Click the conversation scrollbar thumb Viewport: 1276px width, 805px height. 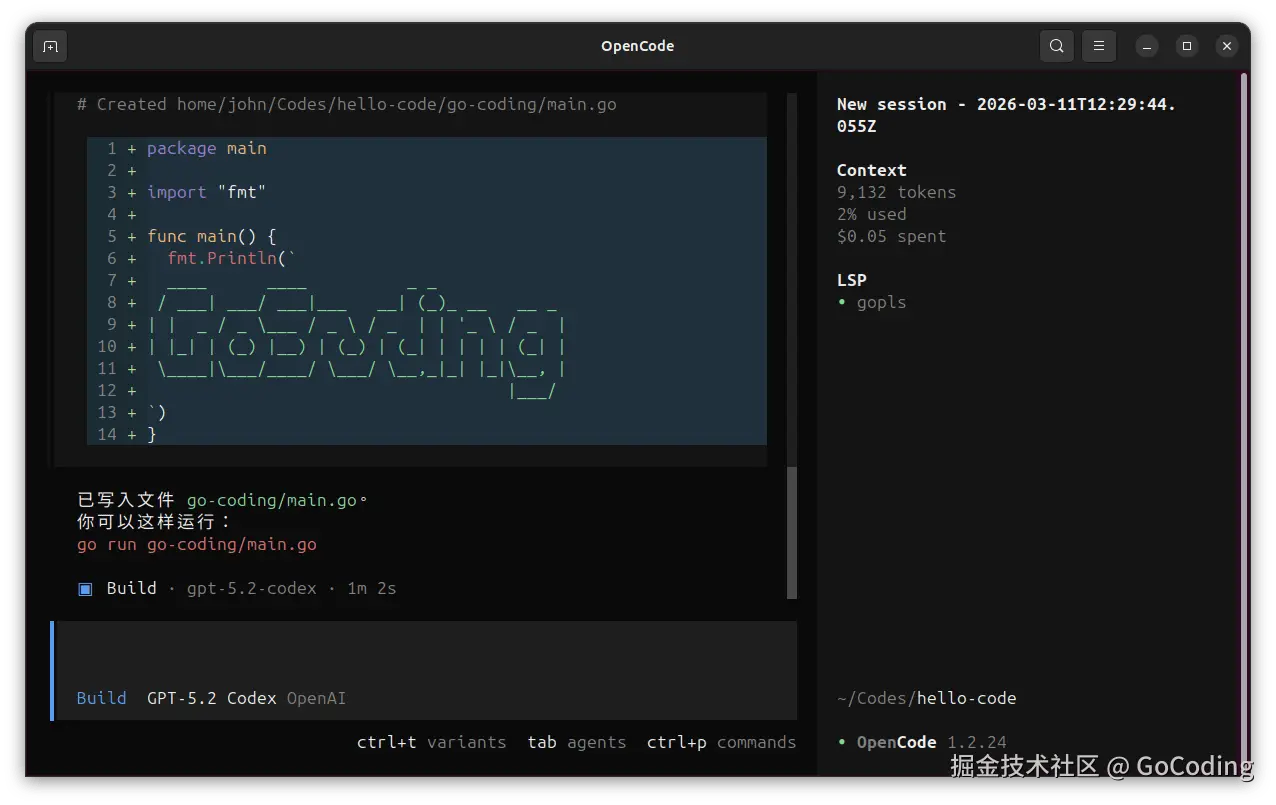click(792, 530)
